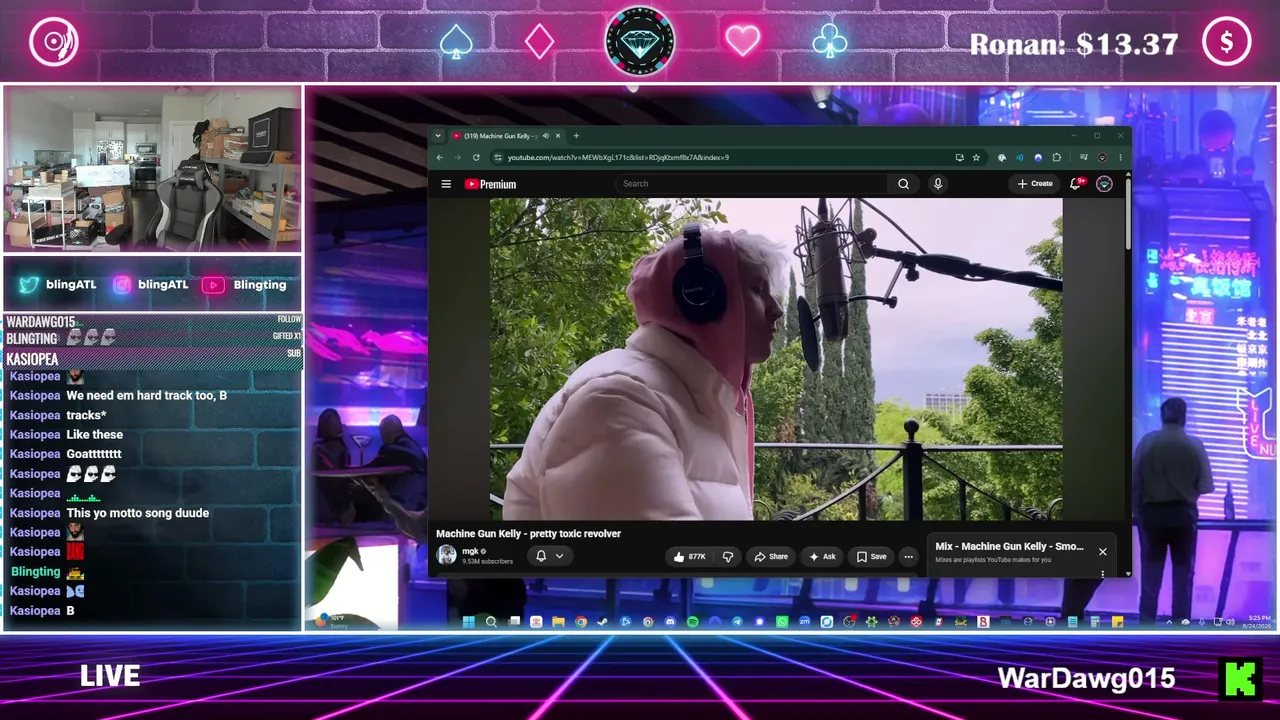
Task: Open the Create menu on YouTube
Action: (1035, 184)
